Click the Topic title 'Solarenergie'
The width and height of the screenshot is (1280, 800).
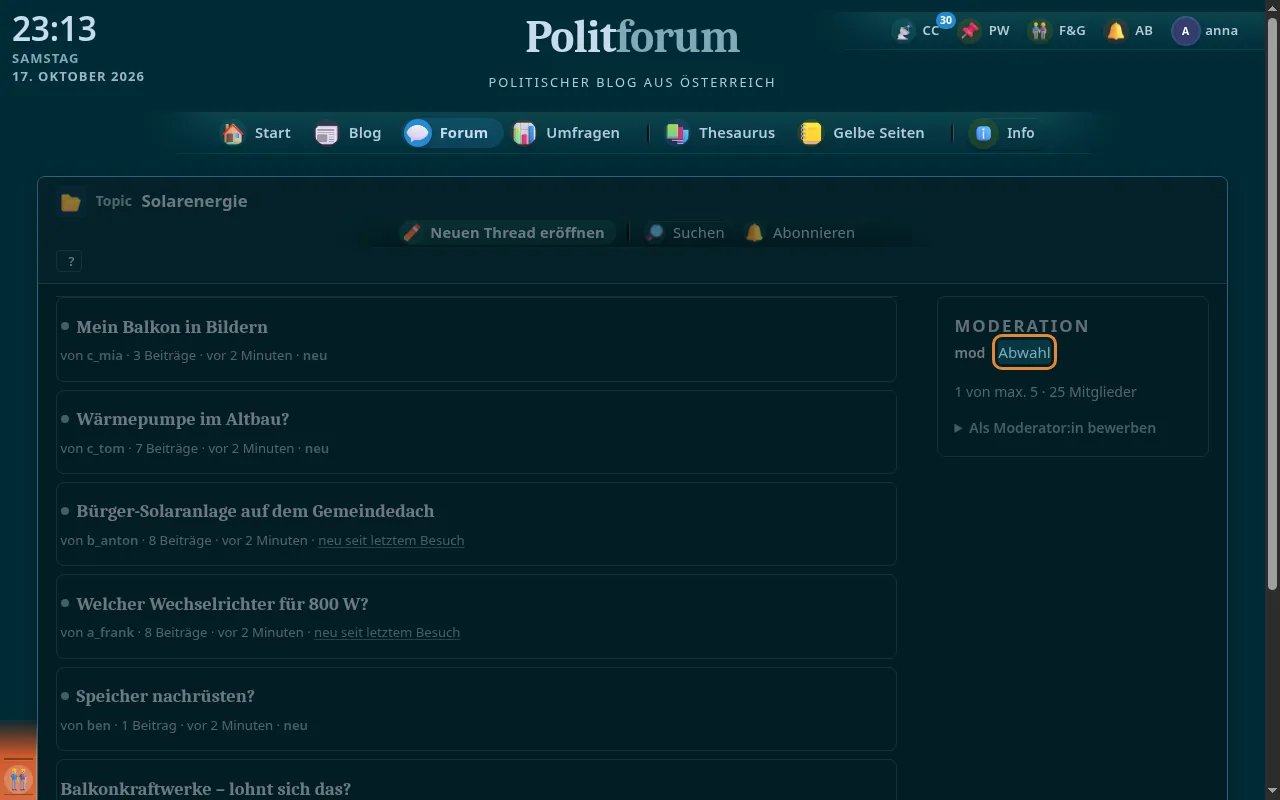tap(194, 201)
